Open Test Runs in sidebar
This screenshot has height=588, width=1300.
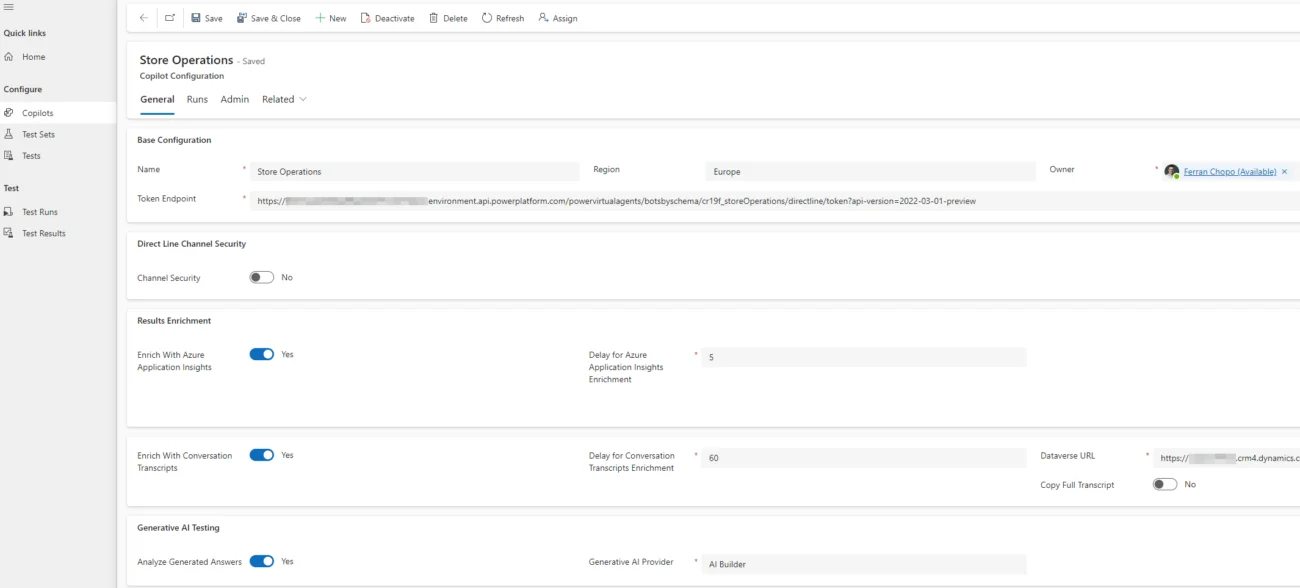[40, 212]
